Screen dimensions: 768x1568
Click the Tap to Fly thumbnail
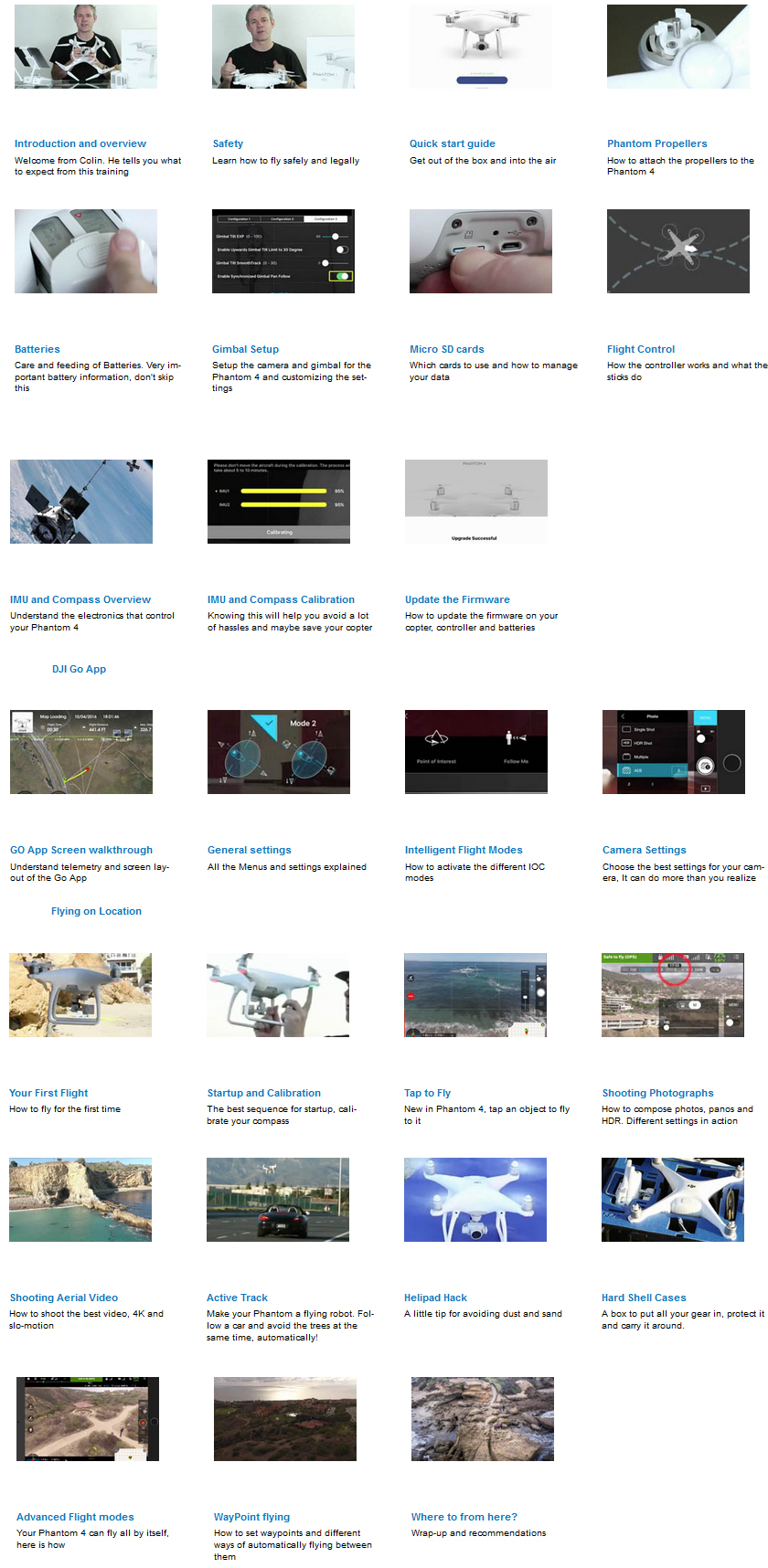(475, 995)
